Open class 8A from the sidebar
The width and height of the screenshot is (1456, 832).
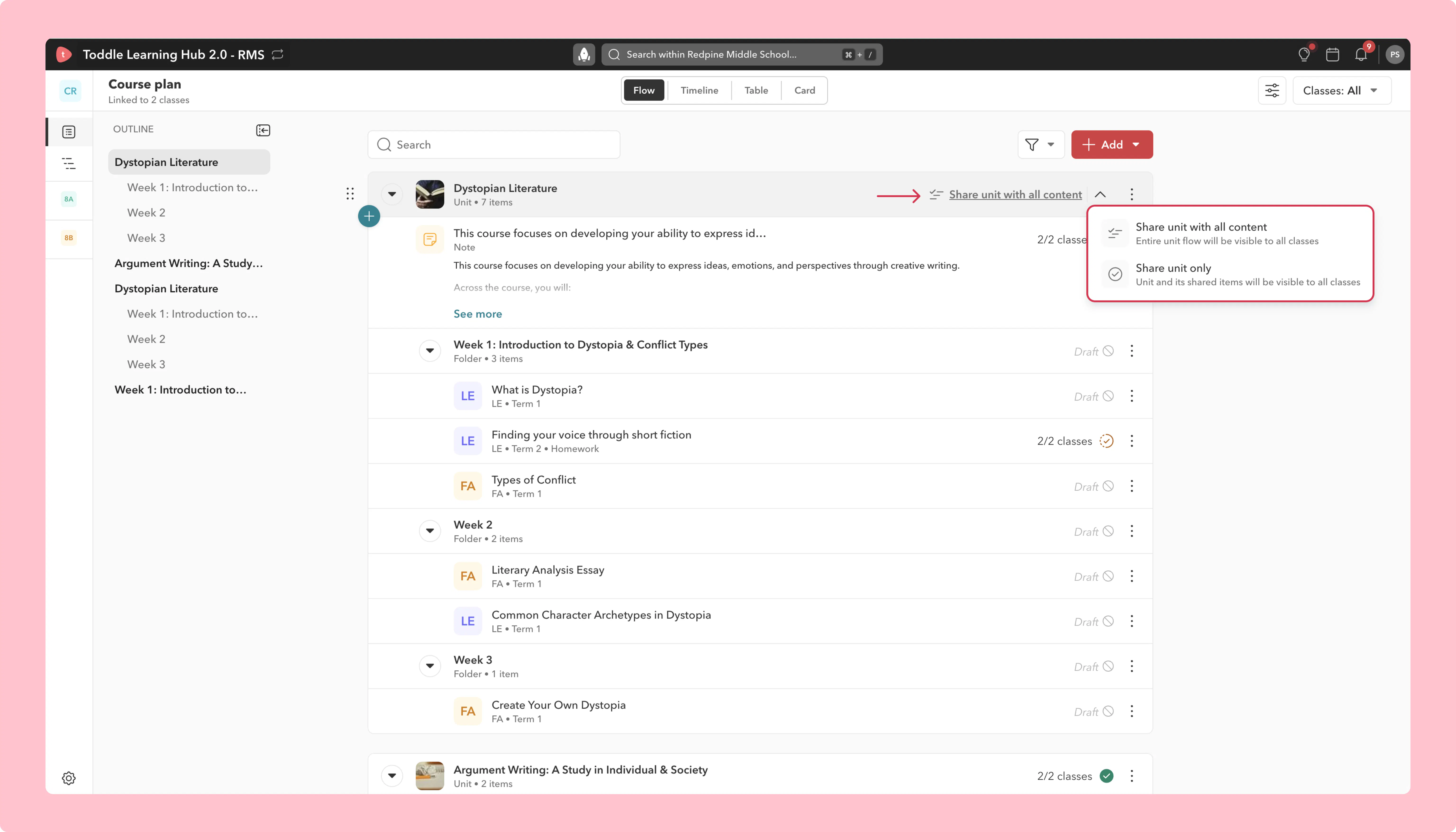(68, 199)
